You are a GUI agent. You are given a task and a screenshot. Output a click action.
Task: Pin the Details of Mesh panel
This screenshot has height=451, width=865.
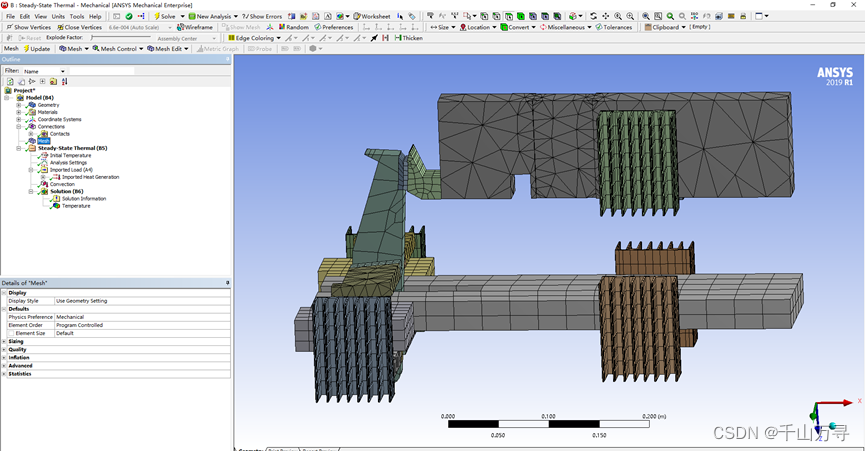[x=227, y=283]
